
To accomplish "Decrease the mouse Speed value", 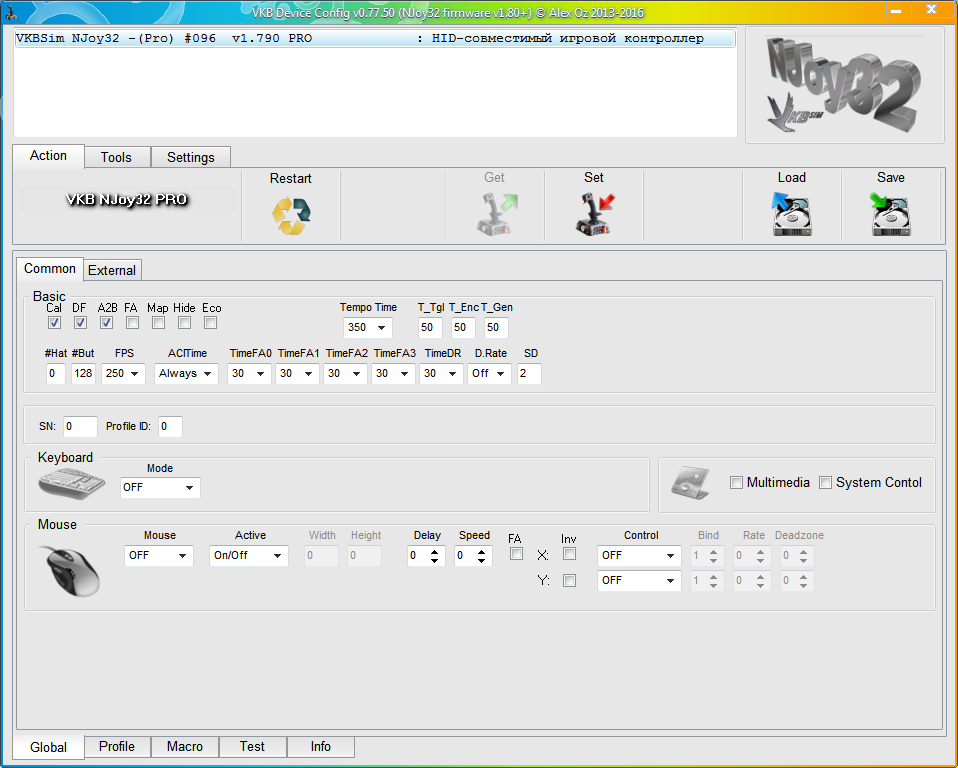I will 481,560.
